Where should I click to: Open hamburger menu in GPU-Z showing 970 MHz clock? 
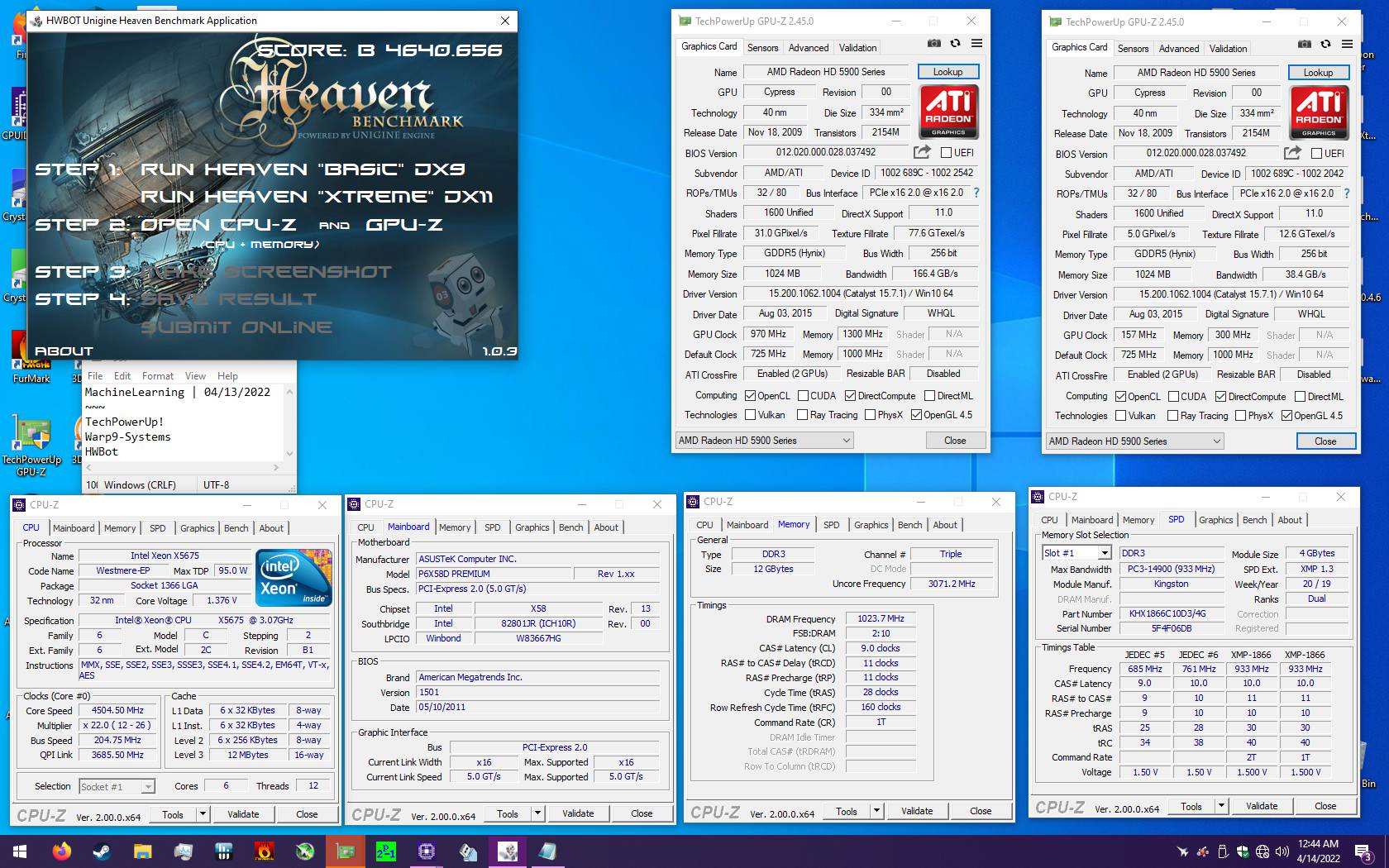coord(976,44)
